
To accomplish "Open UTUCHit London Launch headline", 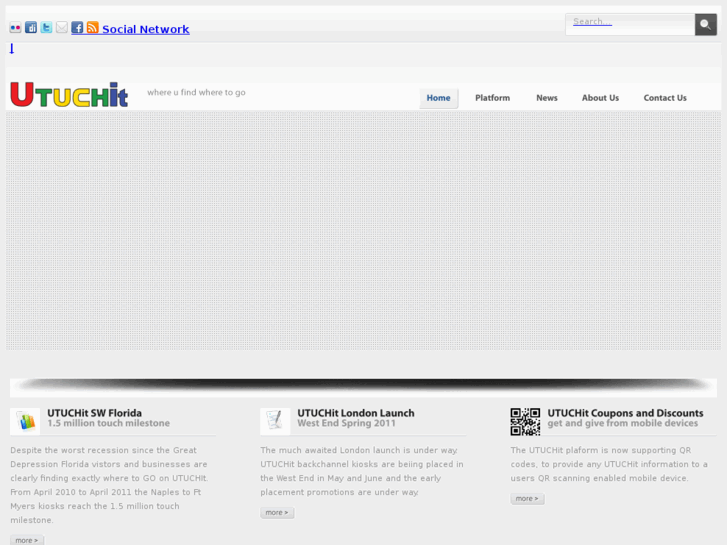I will (x=356, y=413).
